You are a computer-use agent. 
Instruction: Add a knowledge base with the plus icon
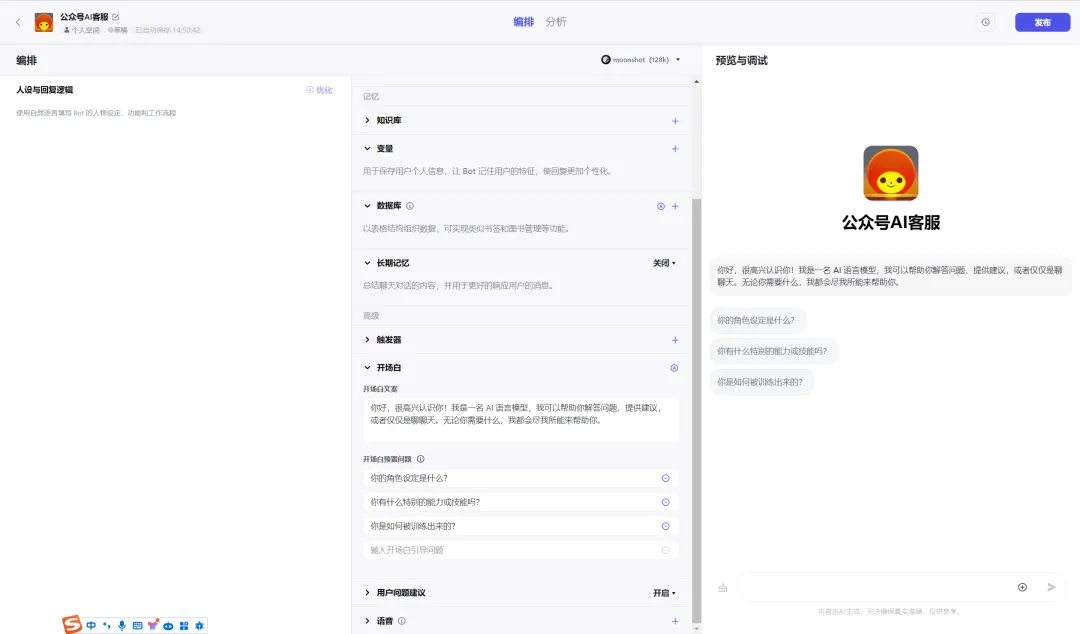[675, 121]
